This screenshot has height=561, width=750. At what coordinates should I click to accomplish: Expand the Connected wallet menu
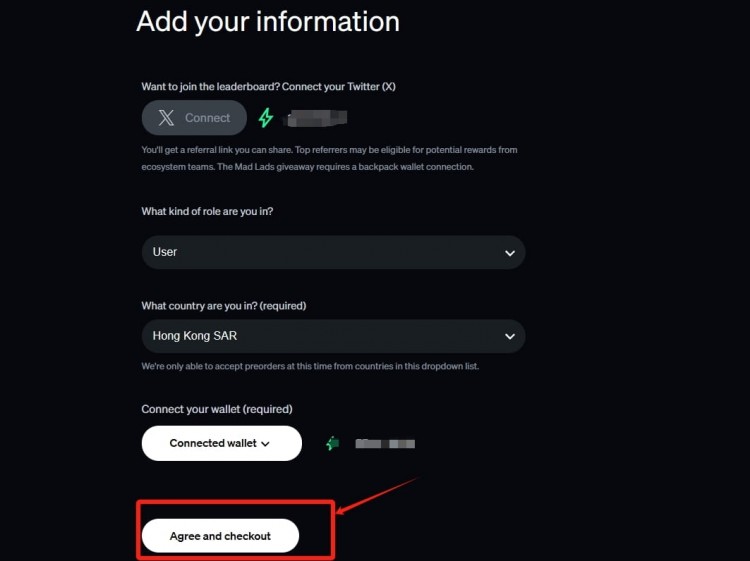[221, 443]
